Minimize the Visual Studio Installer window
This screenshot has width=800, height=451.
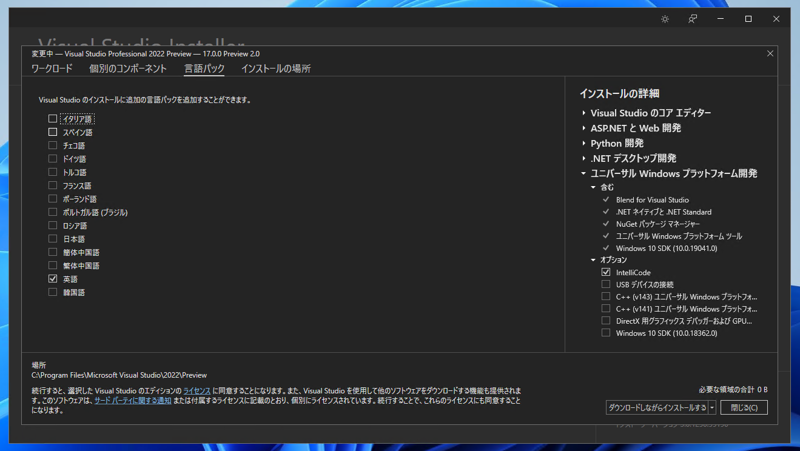tap(720, 19)
